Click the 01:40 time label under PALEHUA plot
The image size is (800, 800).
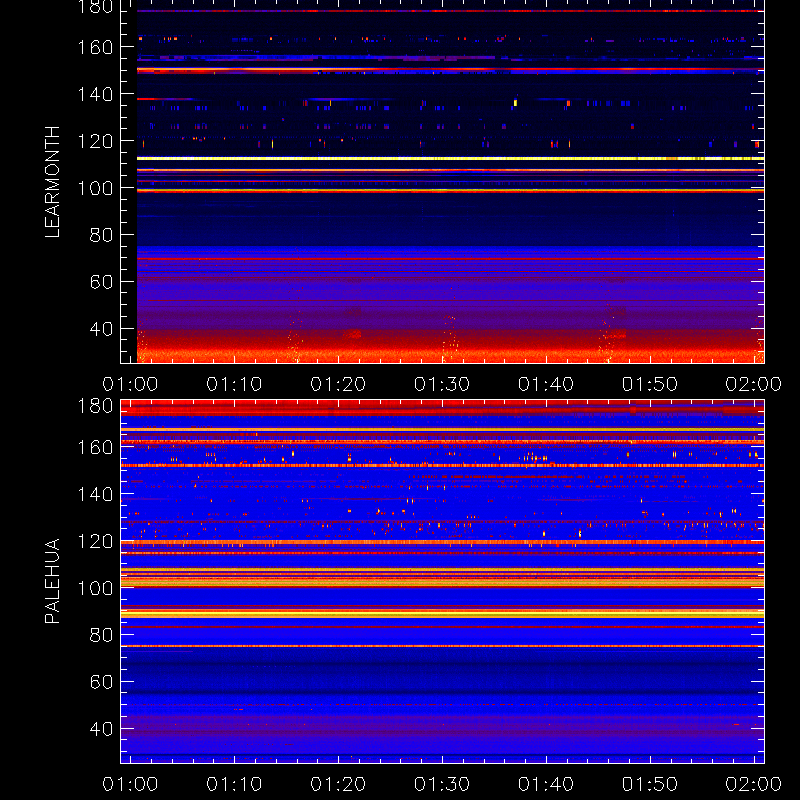pyautogui.click(x=546, y=784)
